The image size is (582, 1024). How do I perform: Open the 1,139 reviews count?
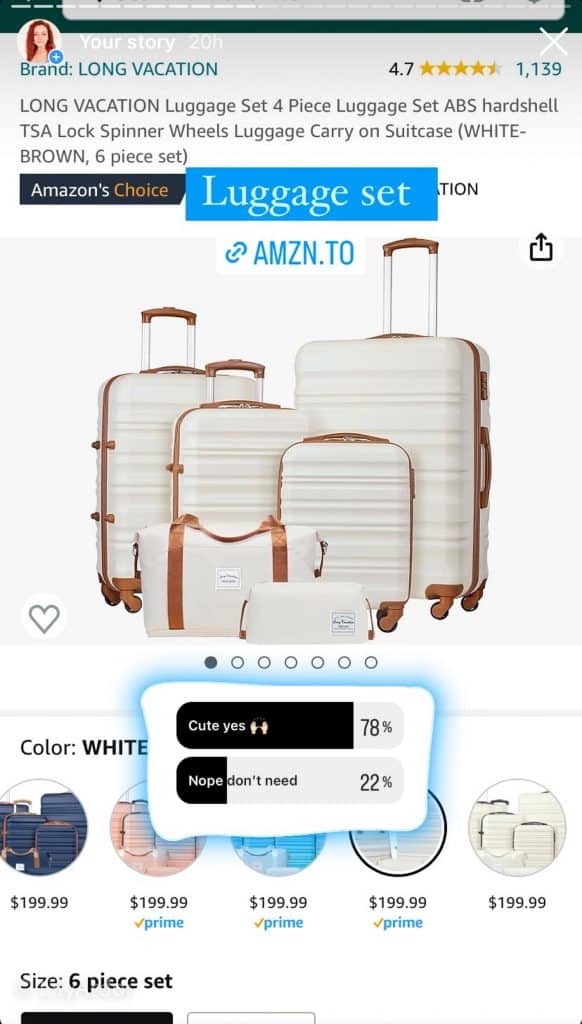538,69
